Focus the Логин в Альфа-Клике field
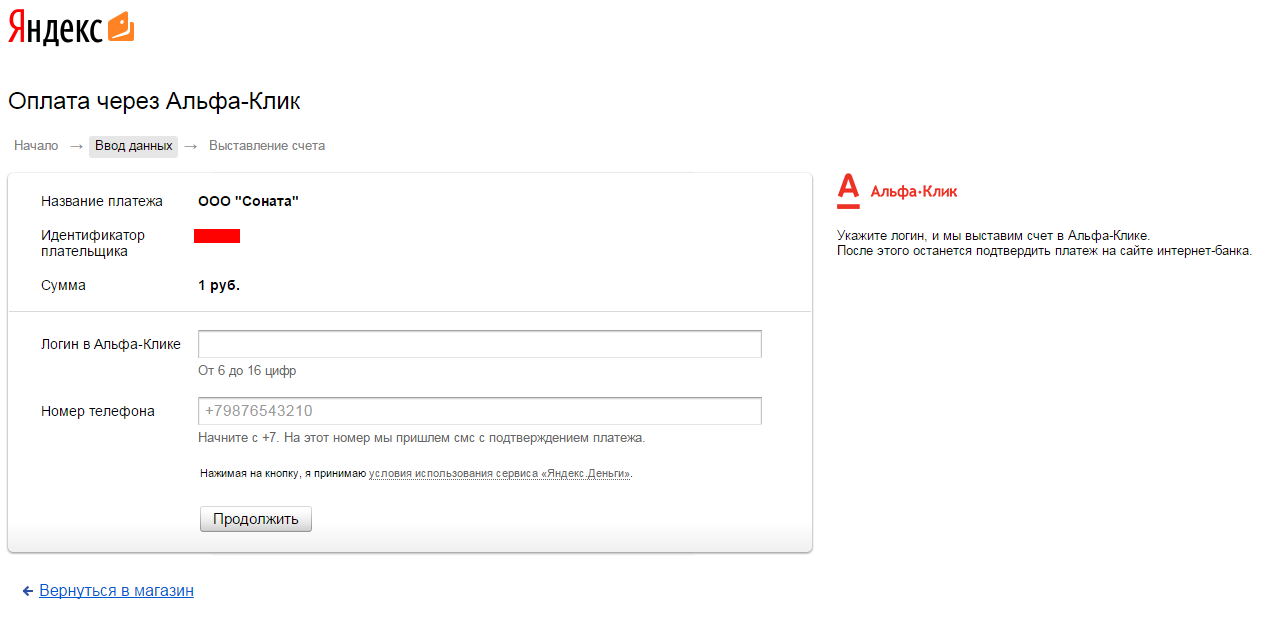 coord(480,344)
